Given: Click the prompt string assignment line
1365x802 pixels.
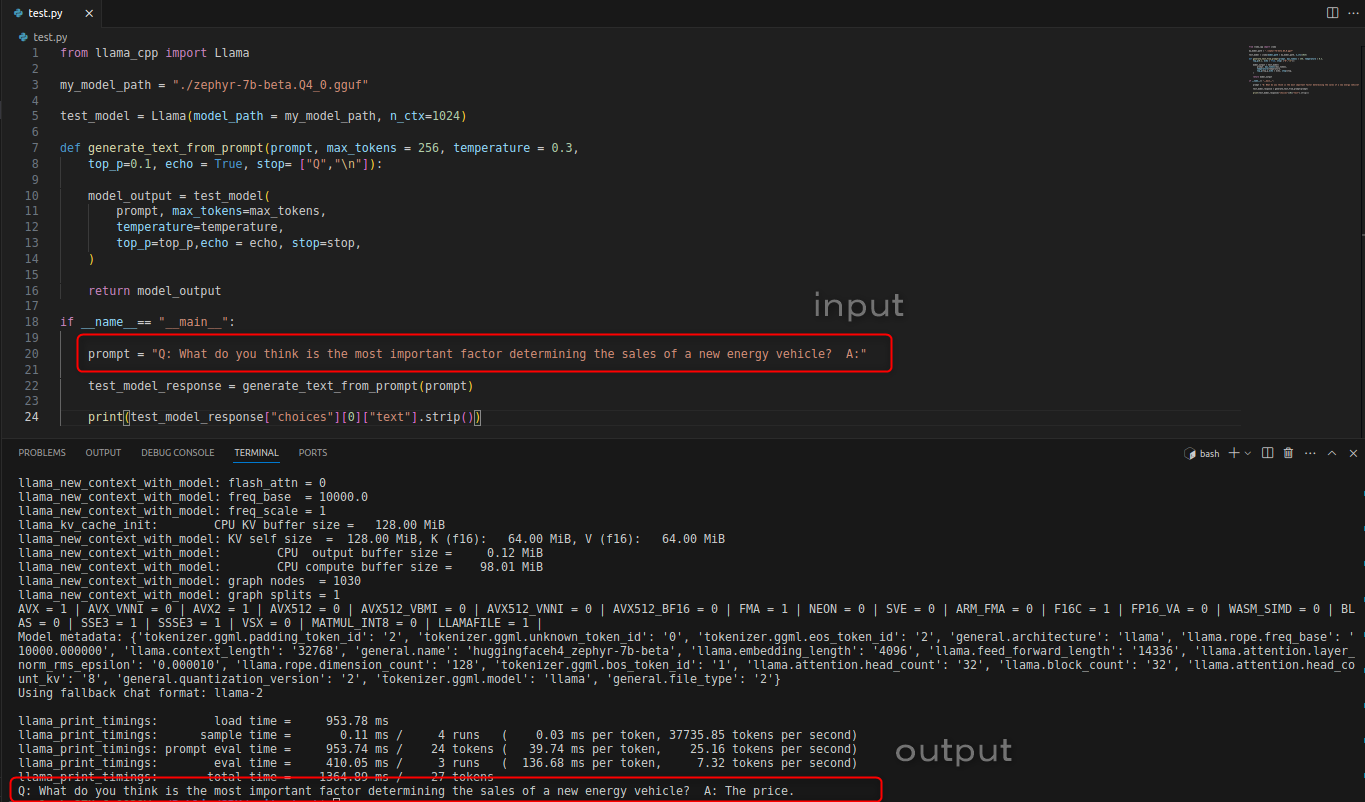Looking at the screenshot, I should (x=477, y=354).
